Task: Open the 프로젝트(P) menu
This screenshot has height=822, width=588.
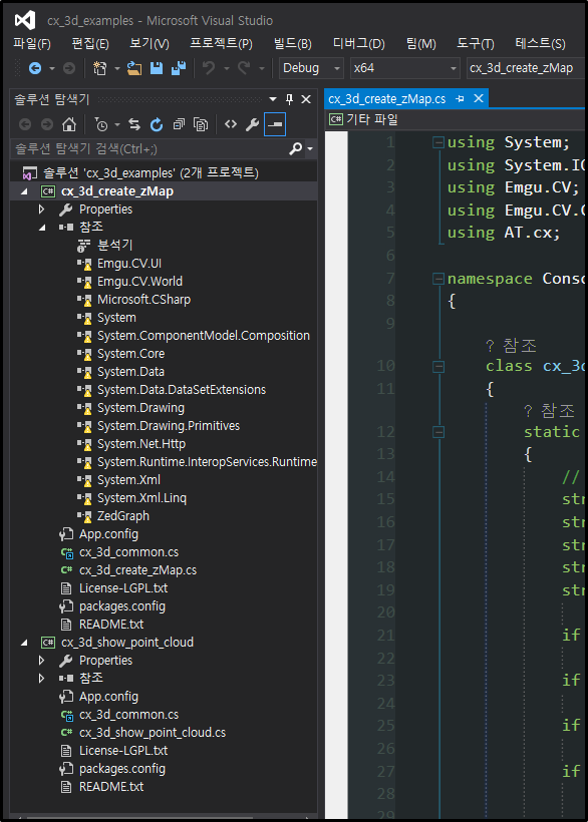Action: pos(221,44)
